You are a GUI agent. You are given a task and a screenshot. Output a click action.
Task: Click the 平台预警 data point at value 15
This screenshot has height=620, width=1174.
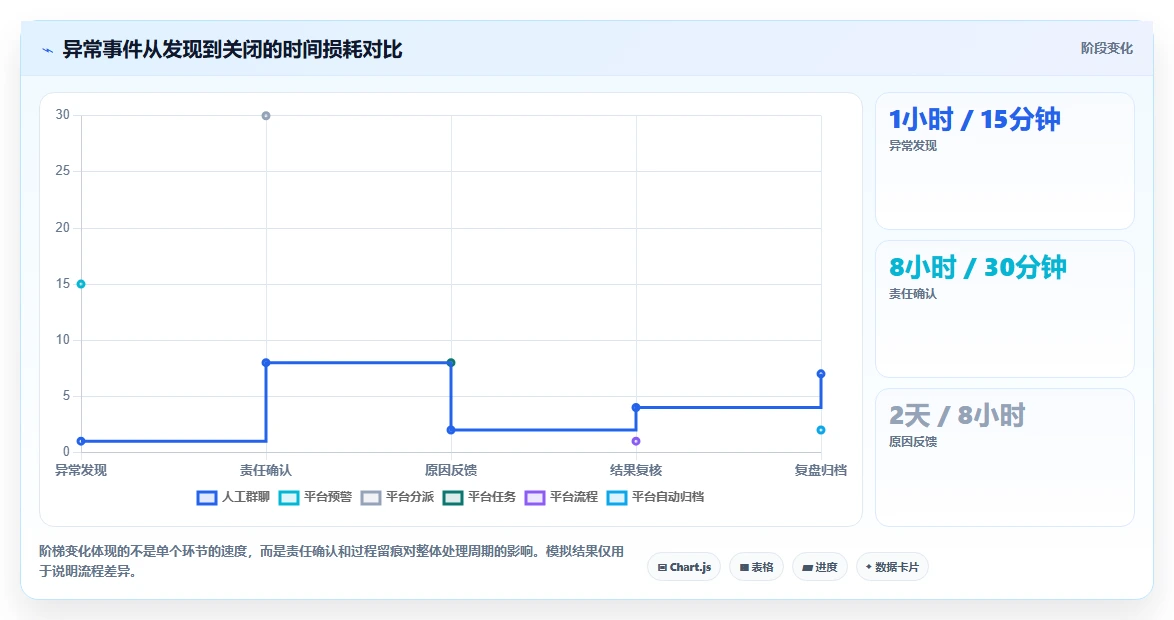(81, 284)
